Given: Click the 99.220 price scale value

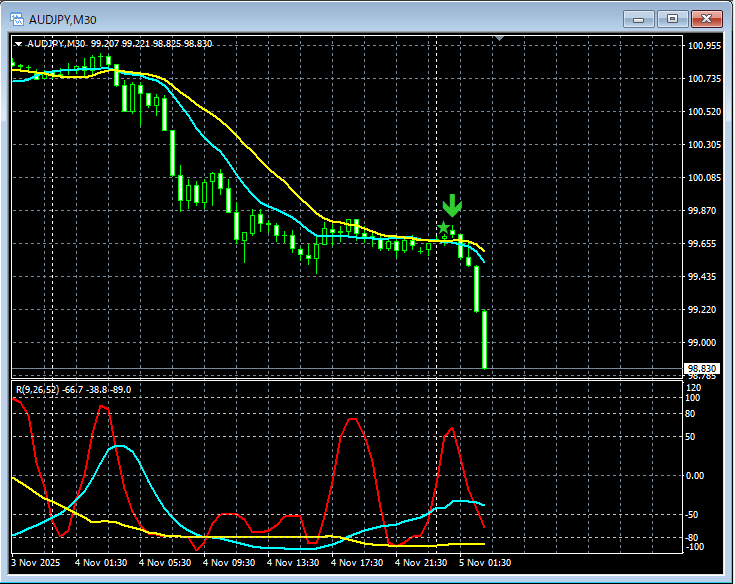Looking at the screenshot, I should (702, 309).
